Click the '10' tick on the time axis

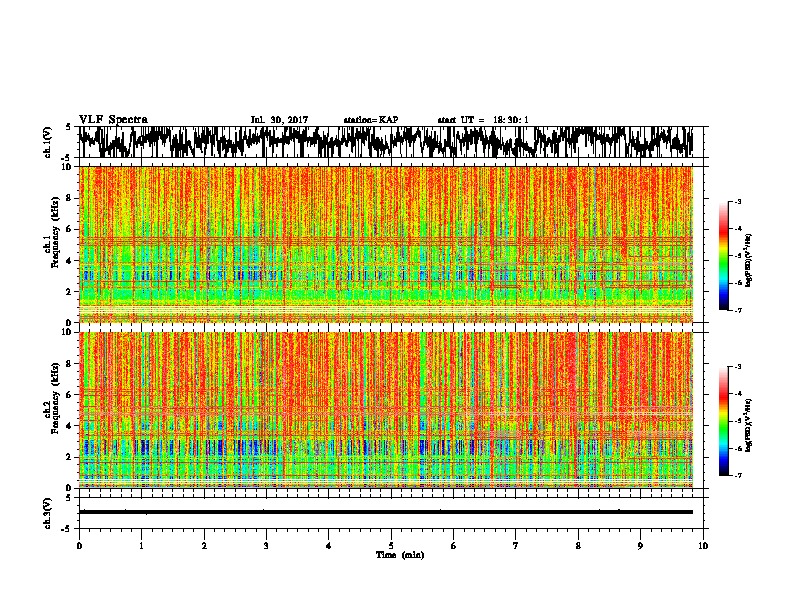click(703, 546)
